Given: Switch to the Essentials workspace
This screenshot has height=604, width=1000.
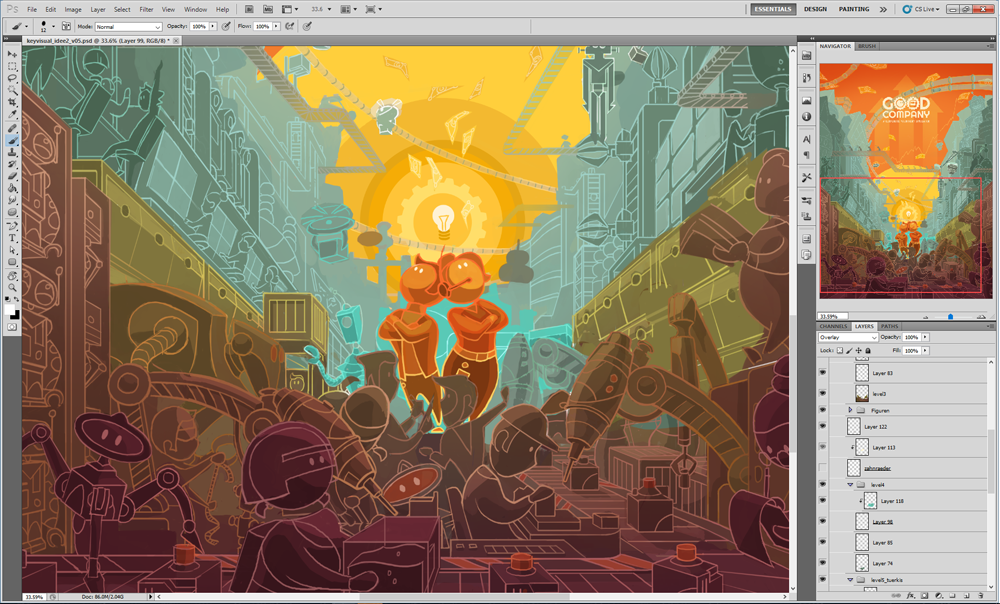Looking at the screenshot, I should (x=773, y=10).
